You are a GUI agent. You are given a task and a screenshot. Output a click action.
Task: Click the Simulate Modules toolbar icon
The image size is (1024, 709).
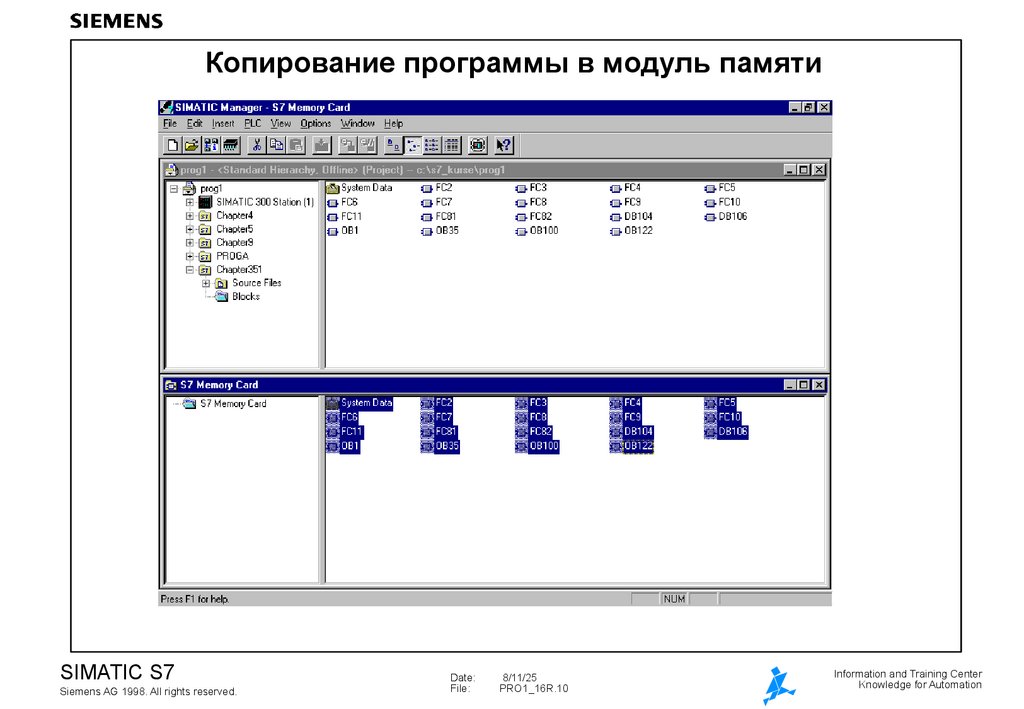(477, 145)
